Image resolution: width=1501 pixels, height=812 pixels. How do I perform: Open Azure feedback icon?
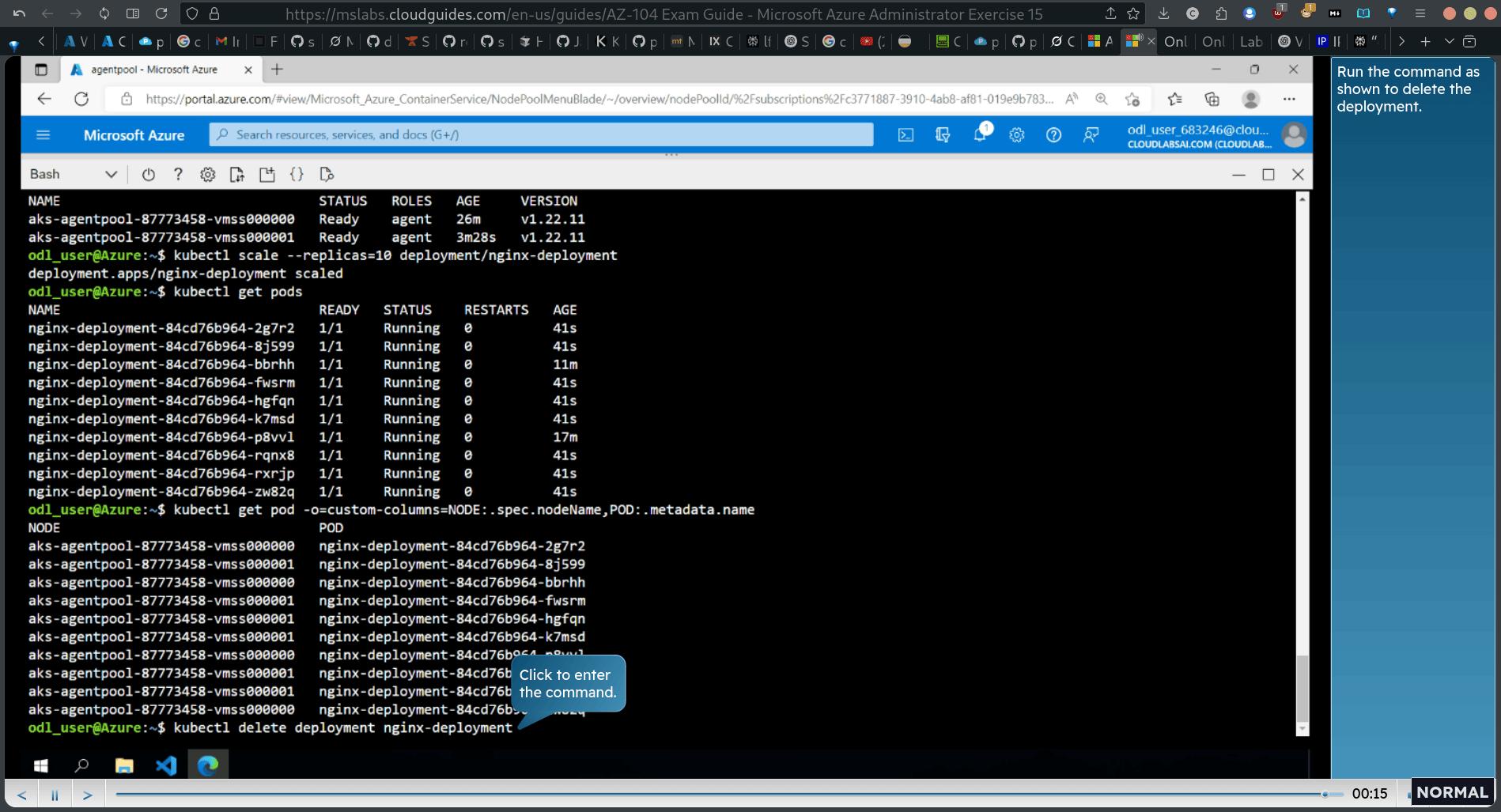tap(1091, 135)
